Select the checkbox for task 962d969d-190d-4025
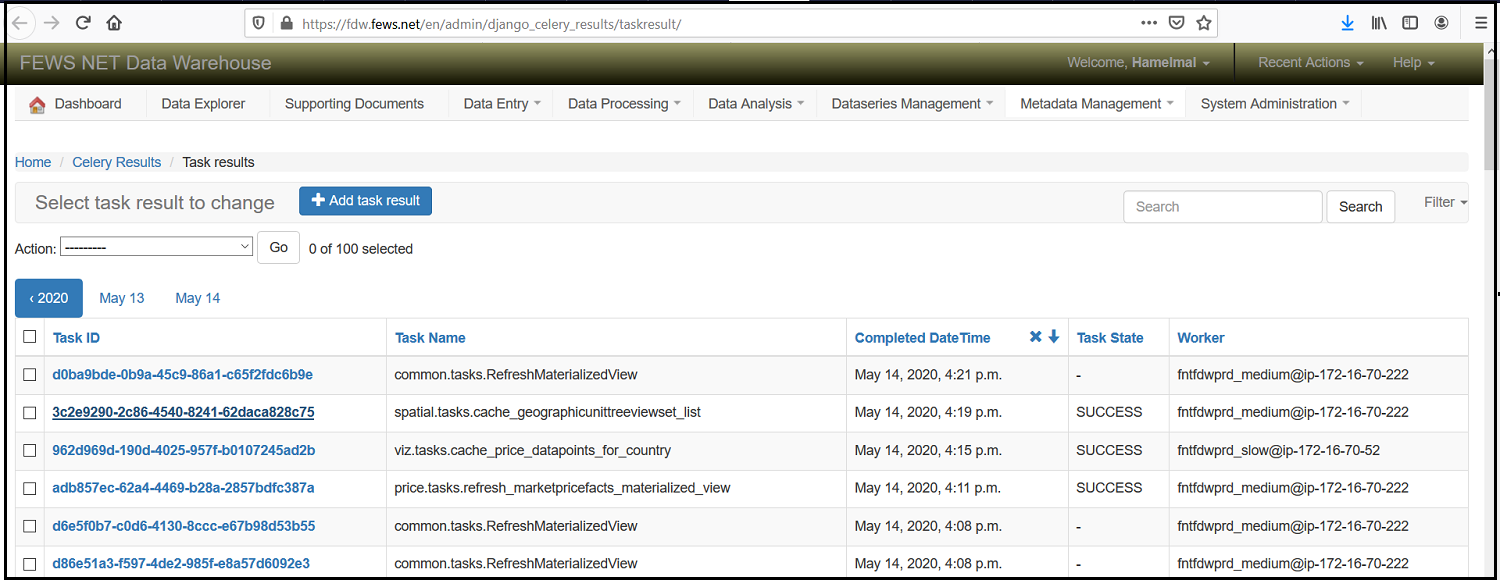 [30, 451]
